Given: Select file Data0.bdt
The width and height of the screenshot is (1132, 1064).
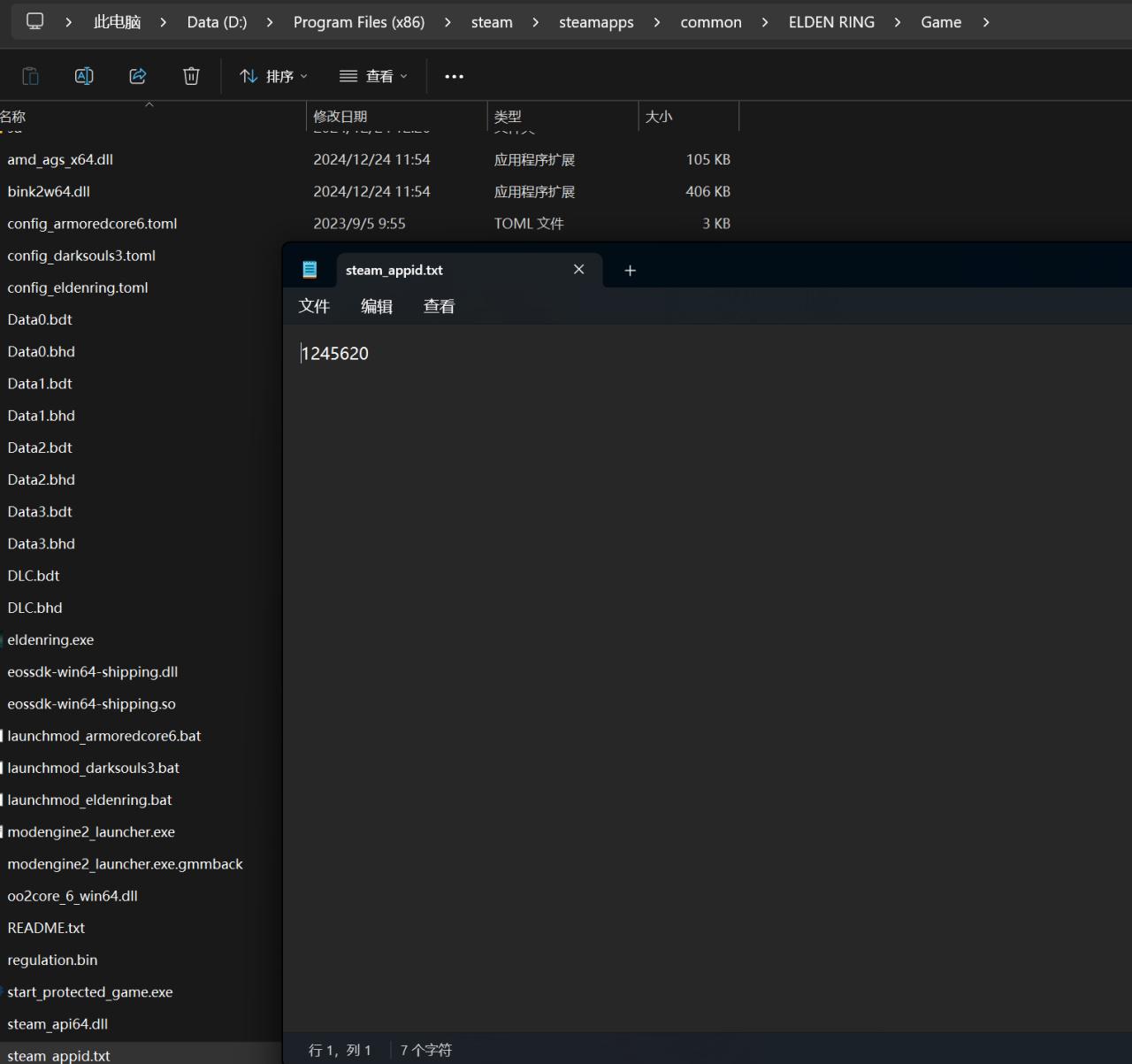Looking at the screenshot, I should [40, 319].
